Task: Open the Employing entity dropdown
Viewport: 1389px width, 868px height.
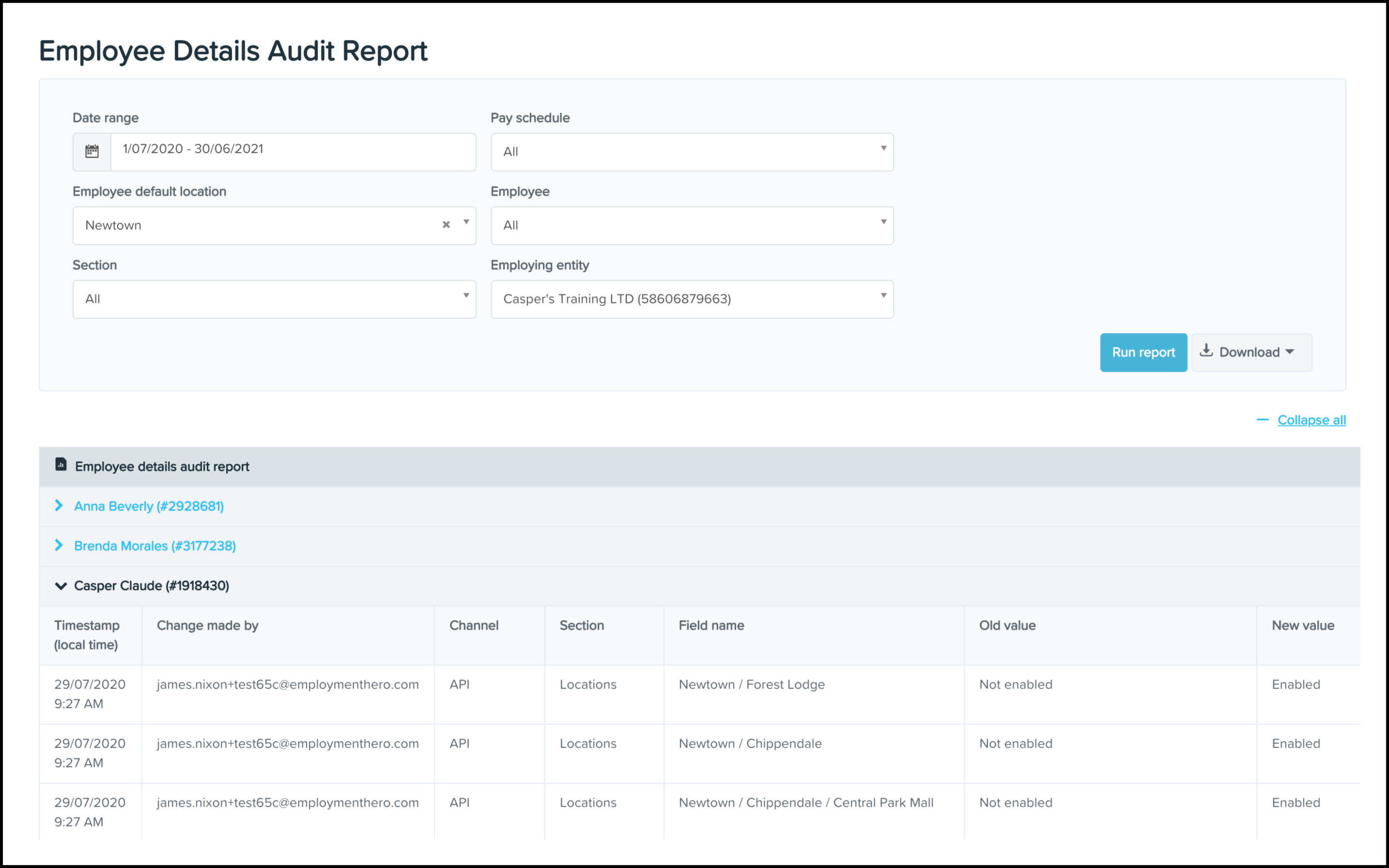Action: [x=692, y=298]
